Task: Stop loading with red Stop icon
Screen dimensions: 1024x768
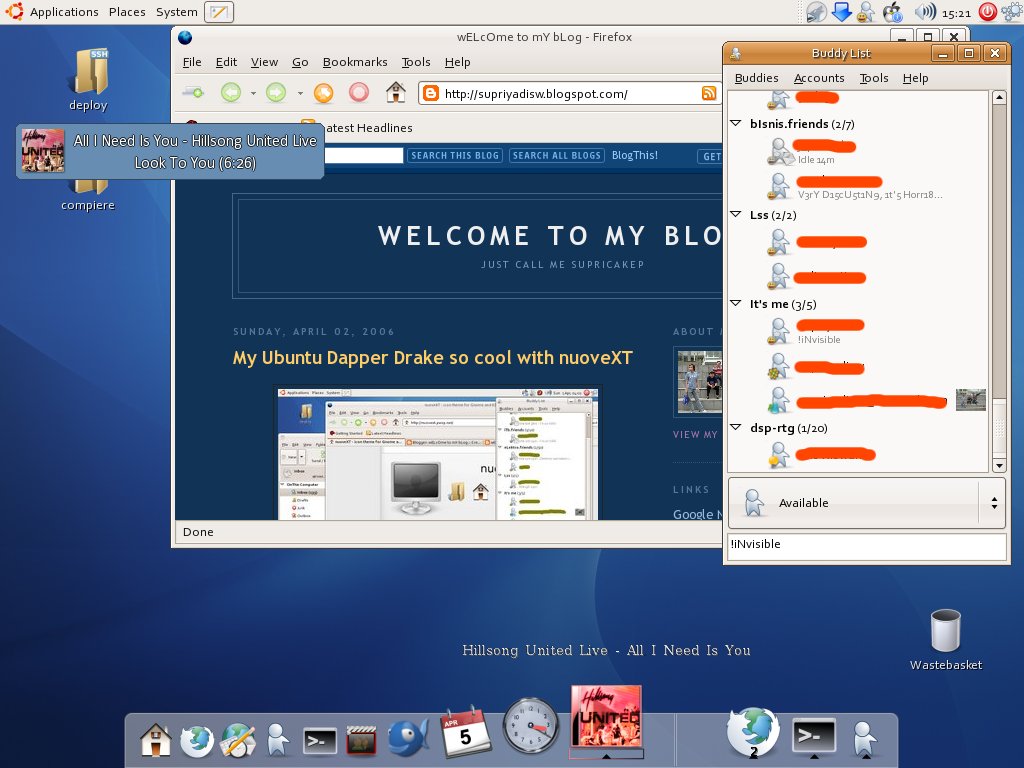Action: pos(359,93)
